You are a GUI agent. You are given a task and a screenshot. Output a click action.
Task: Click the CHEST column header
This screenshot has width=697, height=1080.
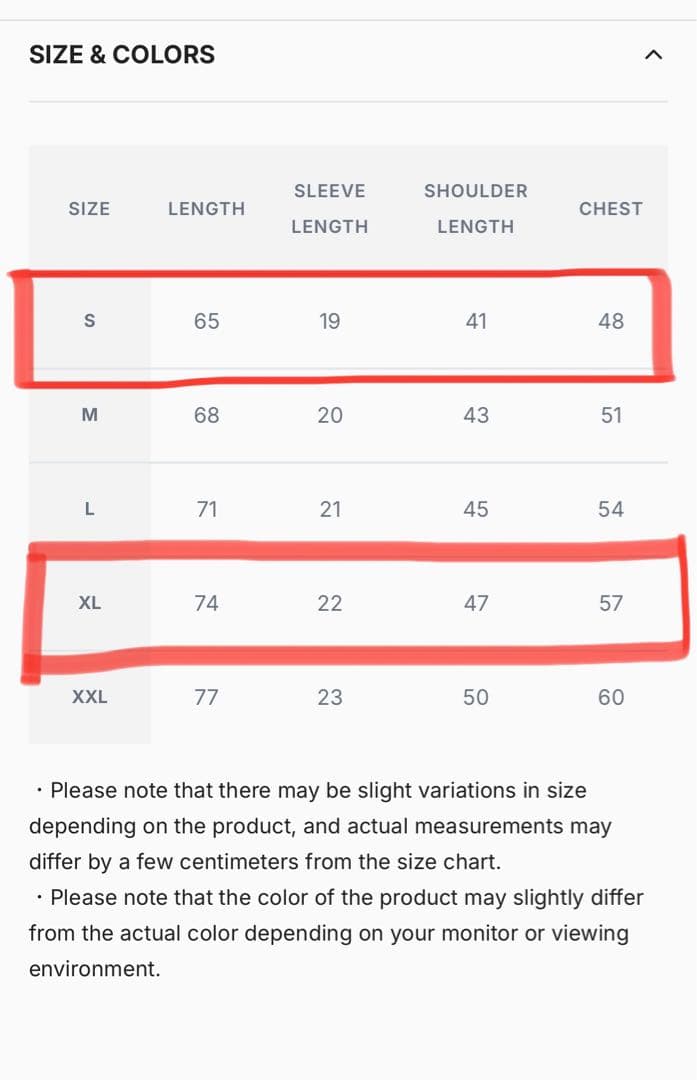(611, 209)
